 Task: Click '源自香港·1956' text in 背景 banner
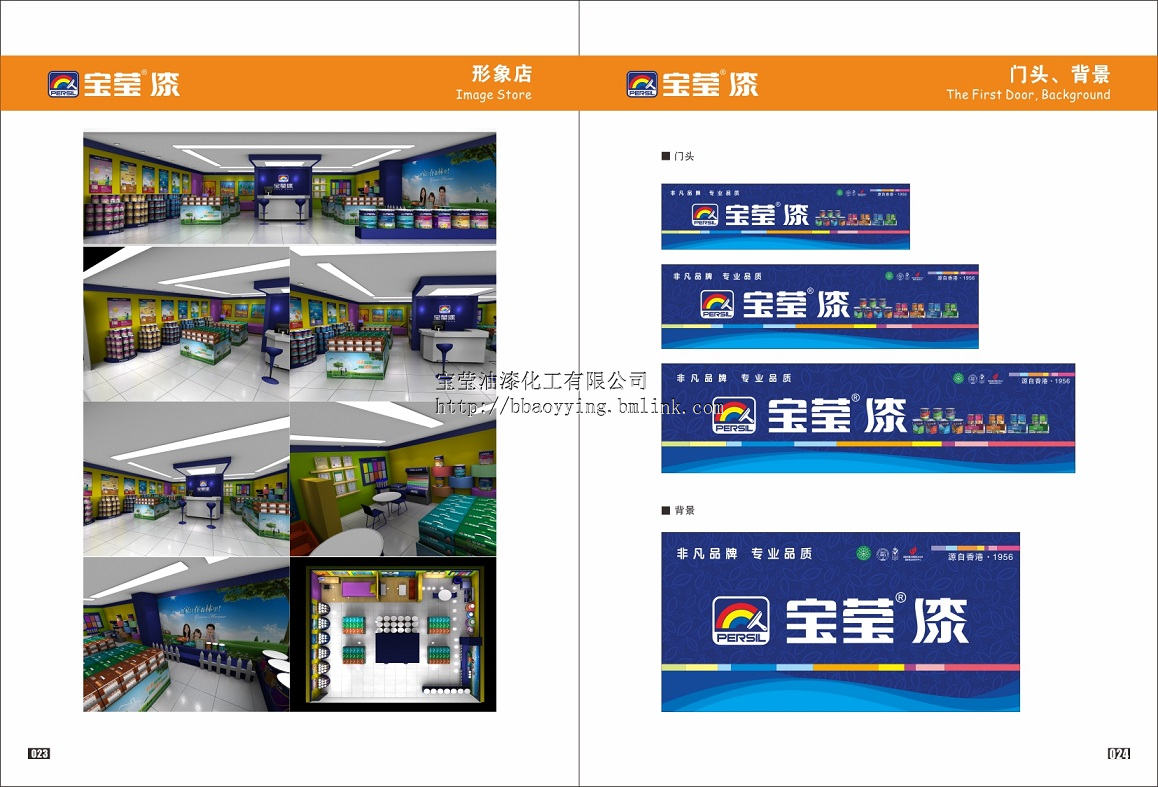point(980,557)
